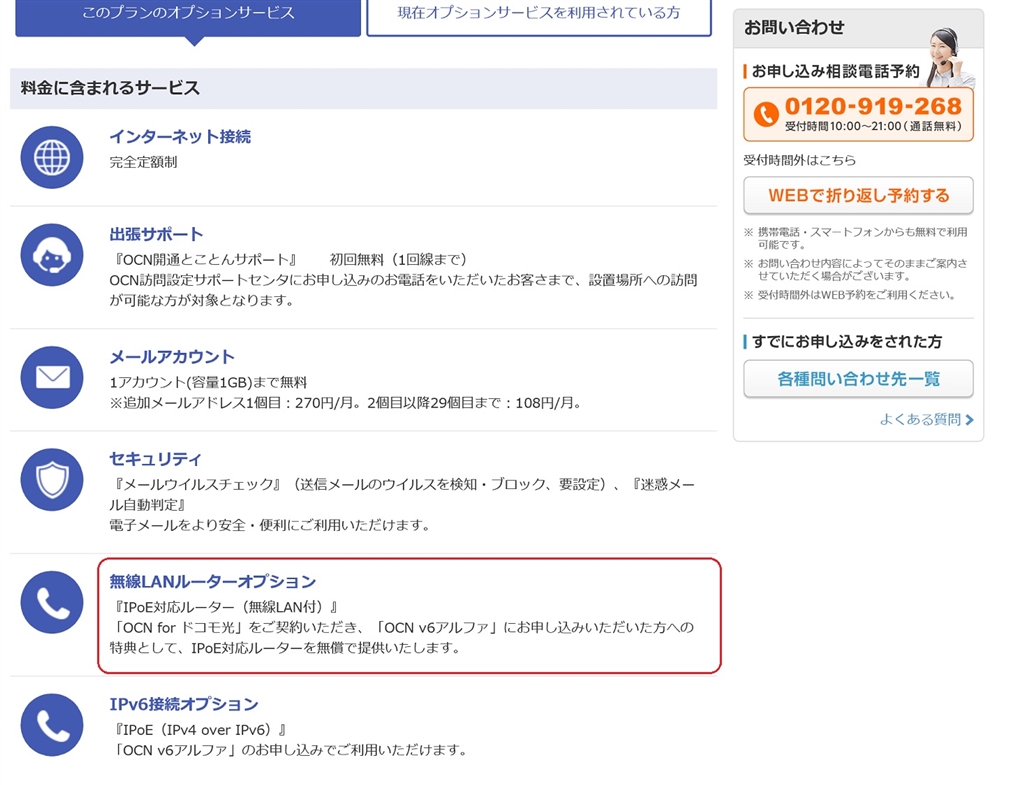Click the ※ お問い合わせ内容によって note

[x=856, y=269]
